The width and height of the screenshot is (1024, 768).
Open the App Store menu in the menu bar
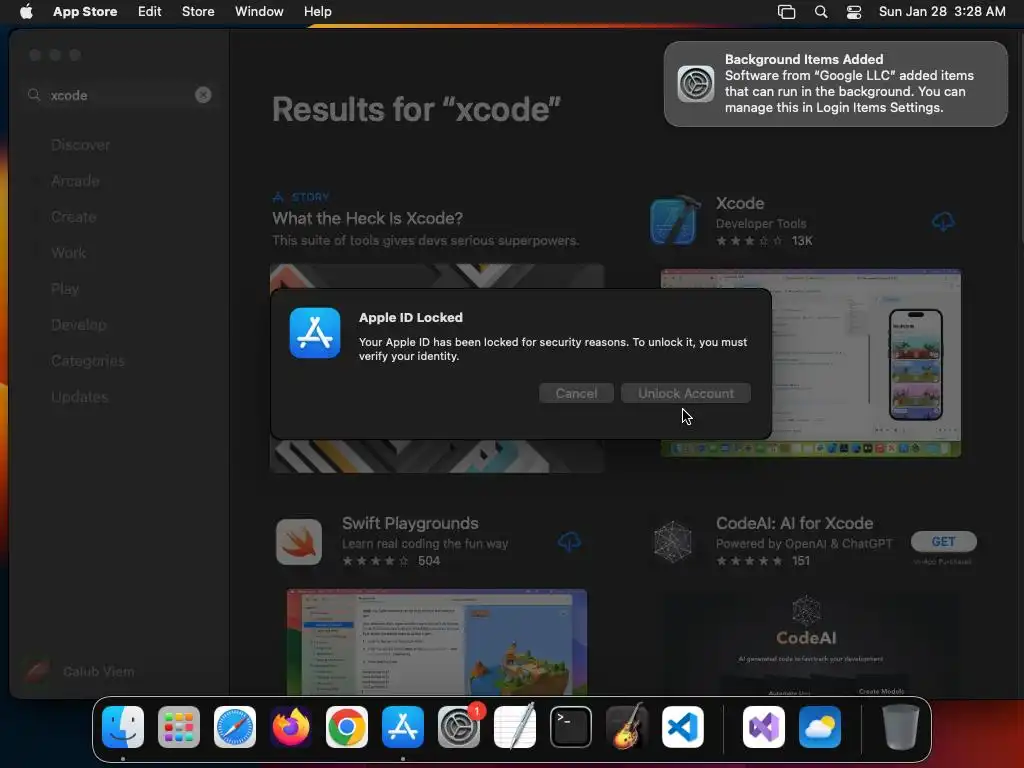85,12
